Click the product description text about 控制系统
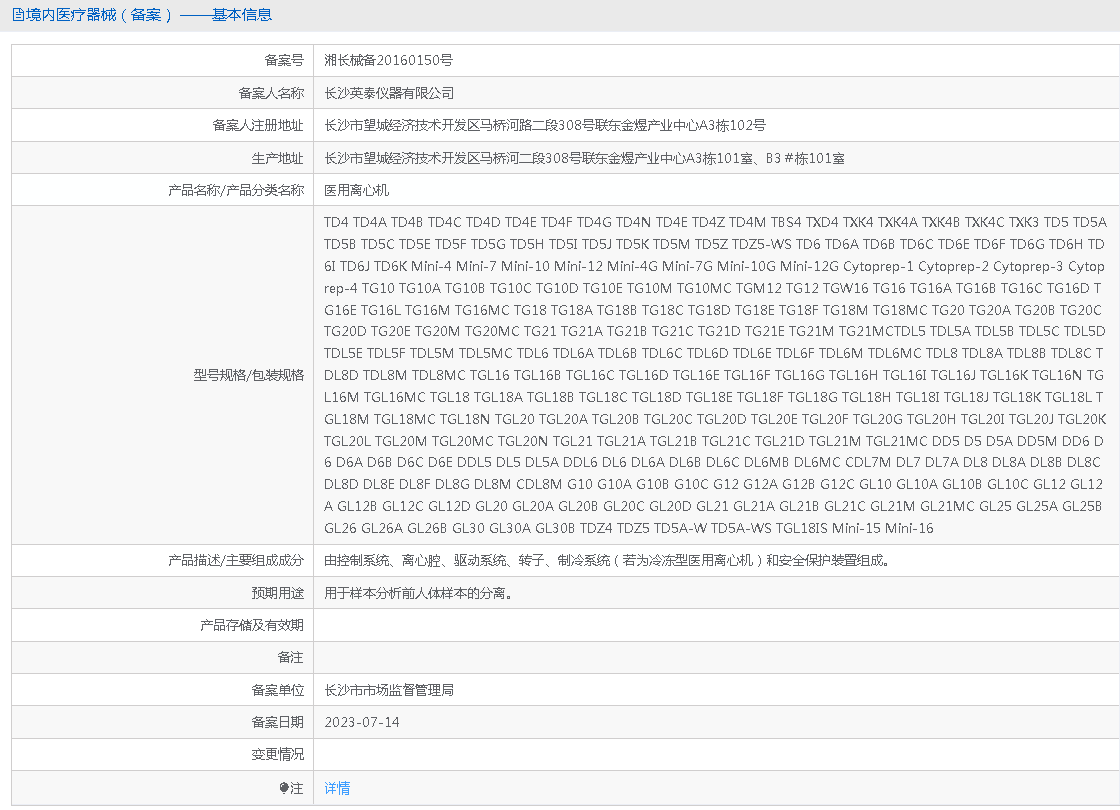This screenshot has width=1120, height=810. click(x=606, y=560)
